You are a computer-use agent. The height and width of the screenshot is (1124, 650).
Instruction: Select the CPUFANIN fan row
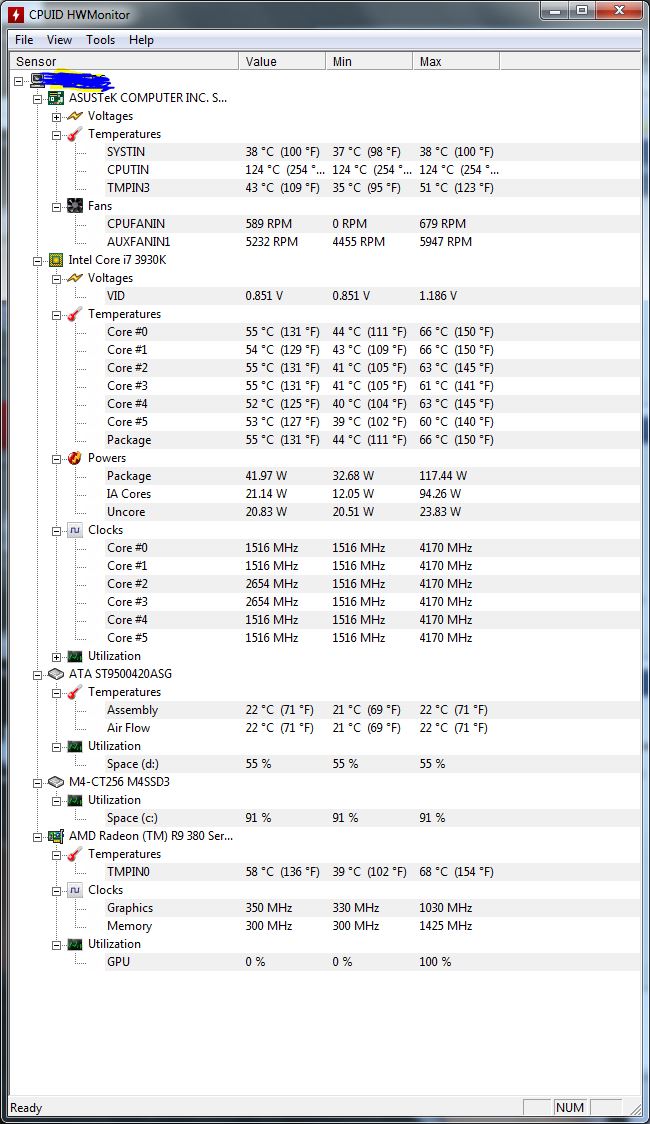pos(372,224)
